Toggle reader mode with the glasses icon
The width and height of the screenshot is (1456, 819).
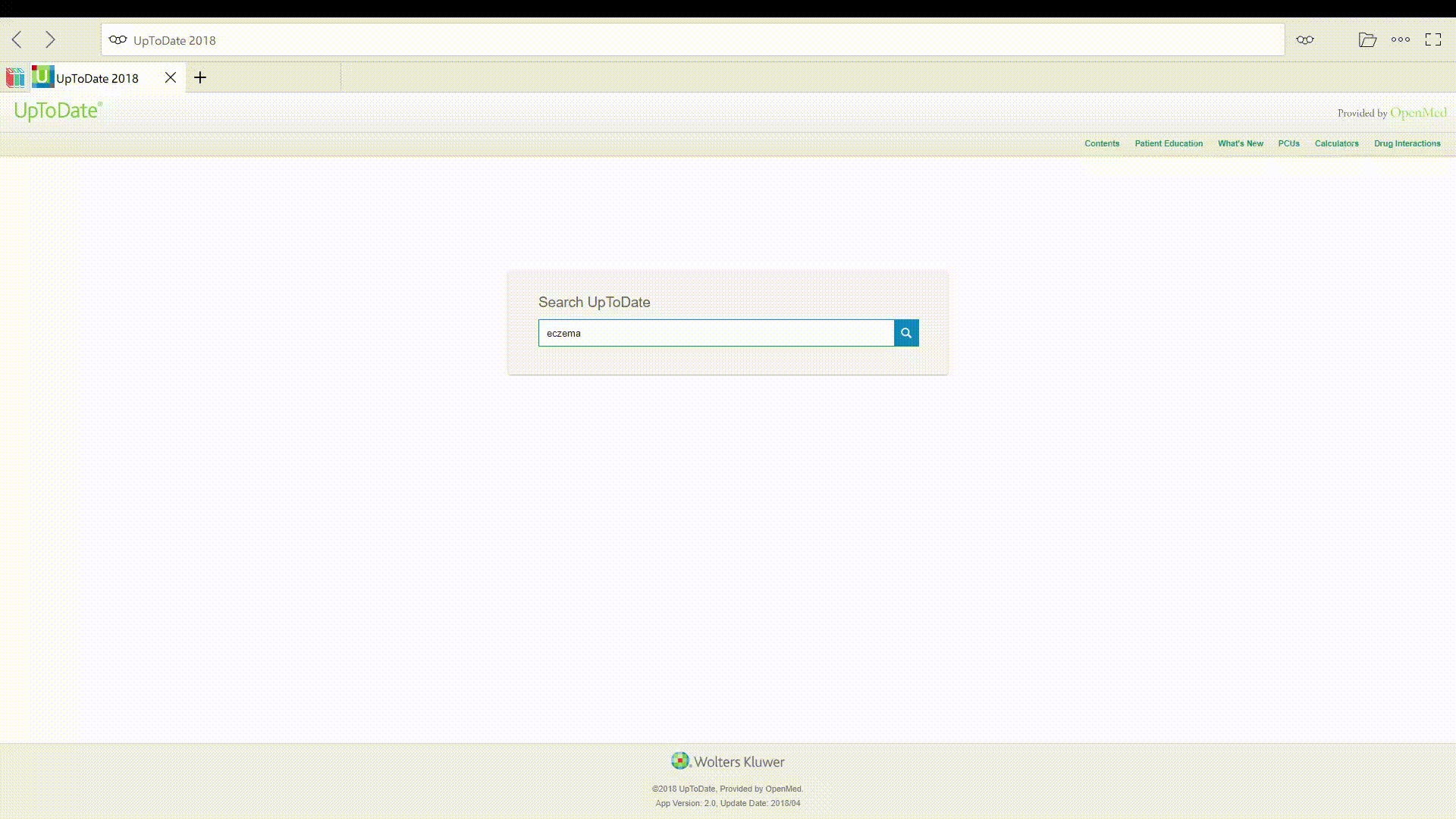pos(1305,39)
